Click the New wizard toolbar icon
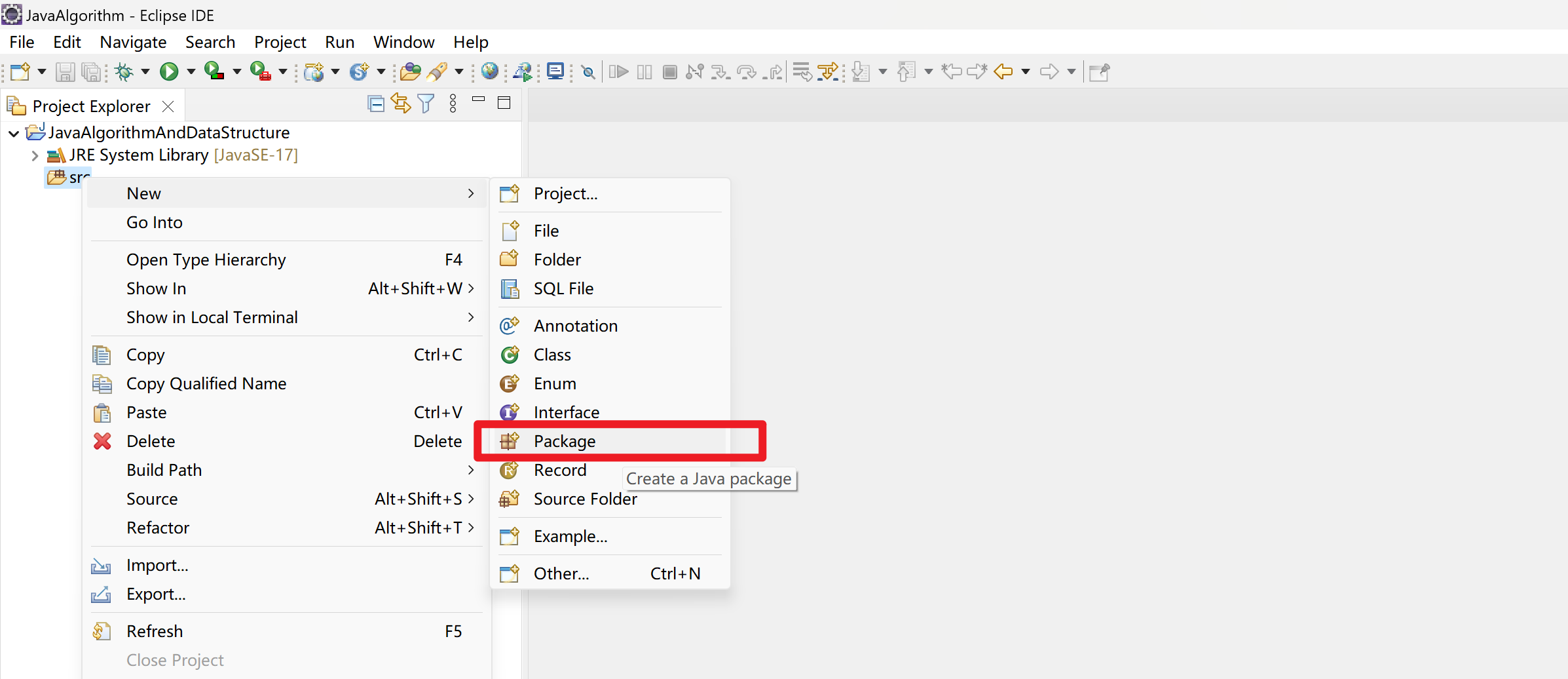This screenshot has width=1568, height=679. 20,71
